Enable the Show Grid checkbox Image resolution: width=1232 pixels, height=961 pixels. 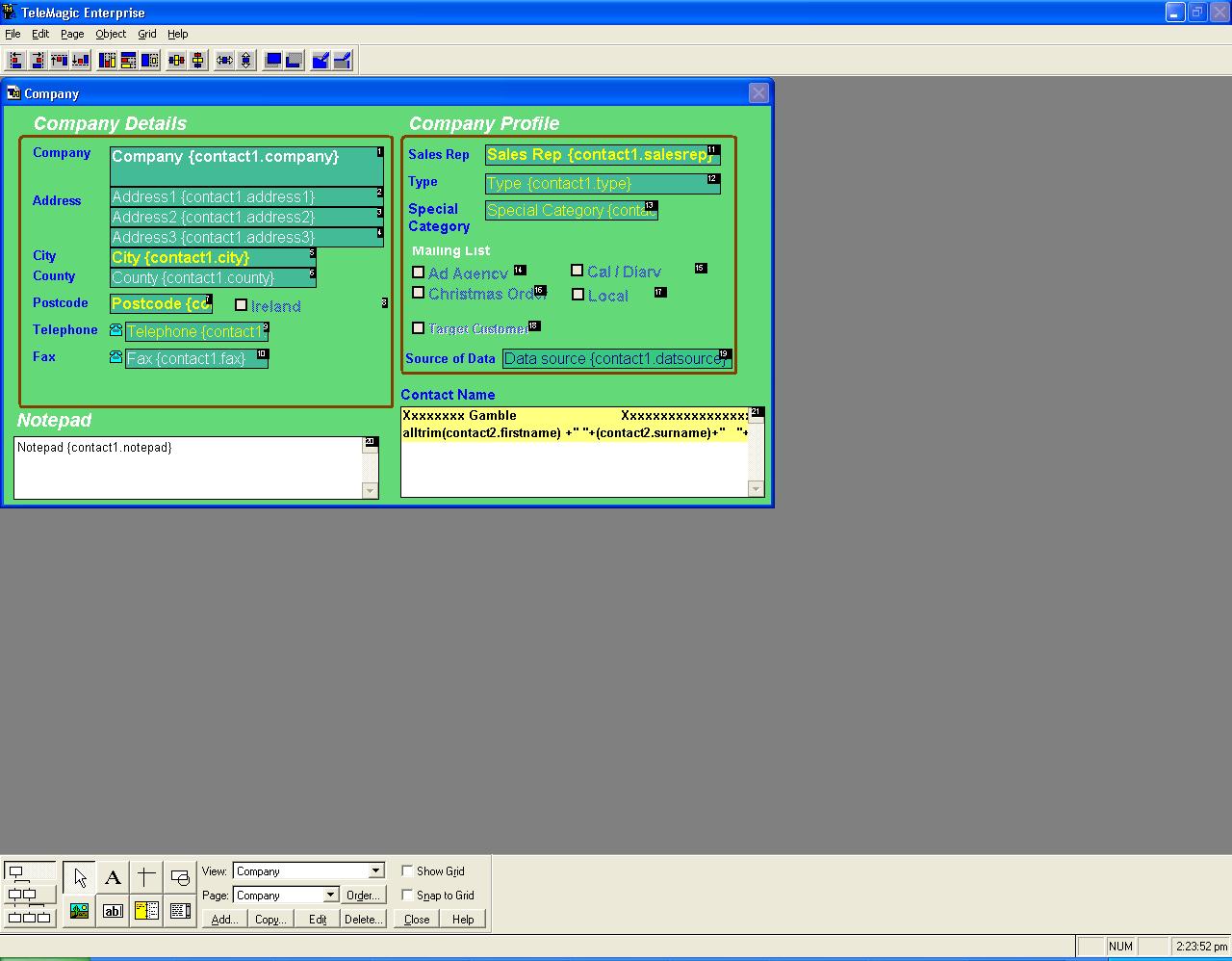(407, 870)
